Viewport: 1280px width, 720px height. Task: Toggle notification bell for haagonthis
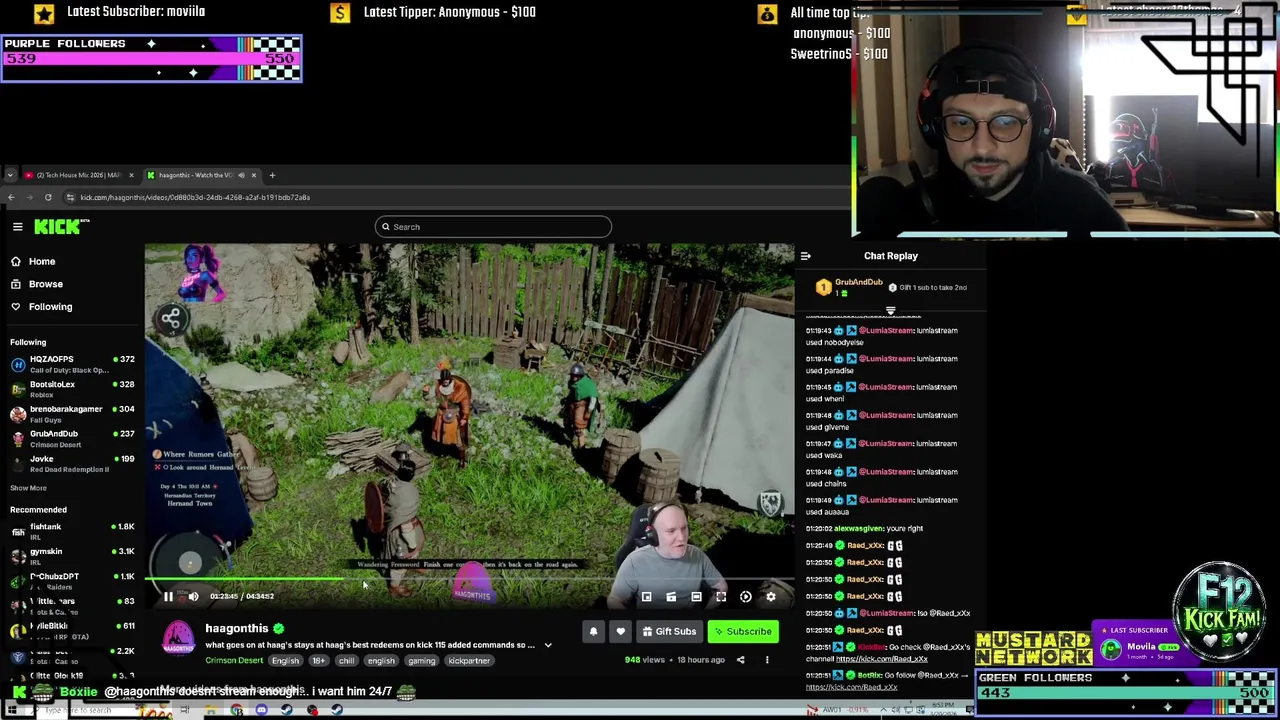[x=593, y=632]
